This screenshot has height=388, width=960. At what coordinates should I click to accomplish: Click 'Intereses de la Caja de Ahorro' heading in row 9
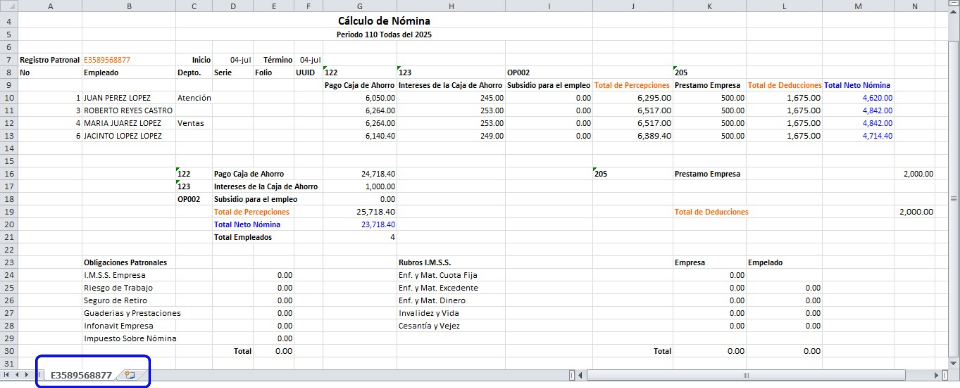pyautogui.click(x=451, y=85)
